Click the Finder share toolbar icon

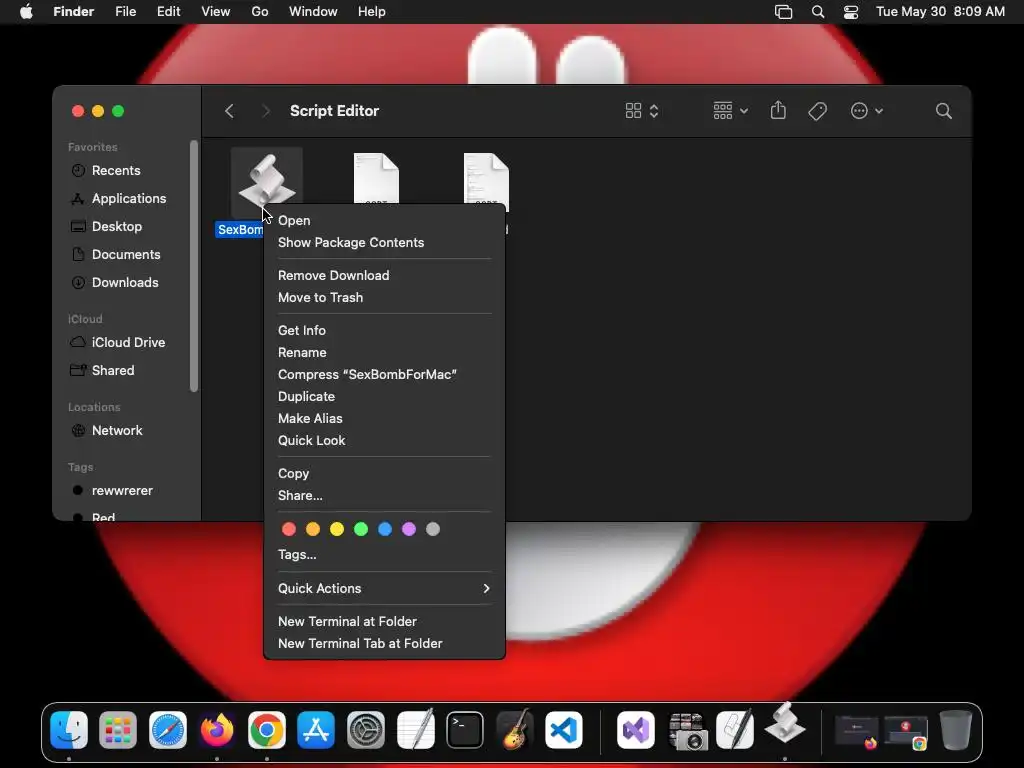click(x=778, y=110)
